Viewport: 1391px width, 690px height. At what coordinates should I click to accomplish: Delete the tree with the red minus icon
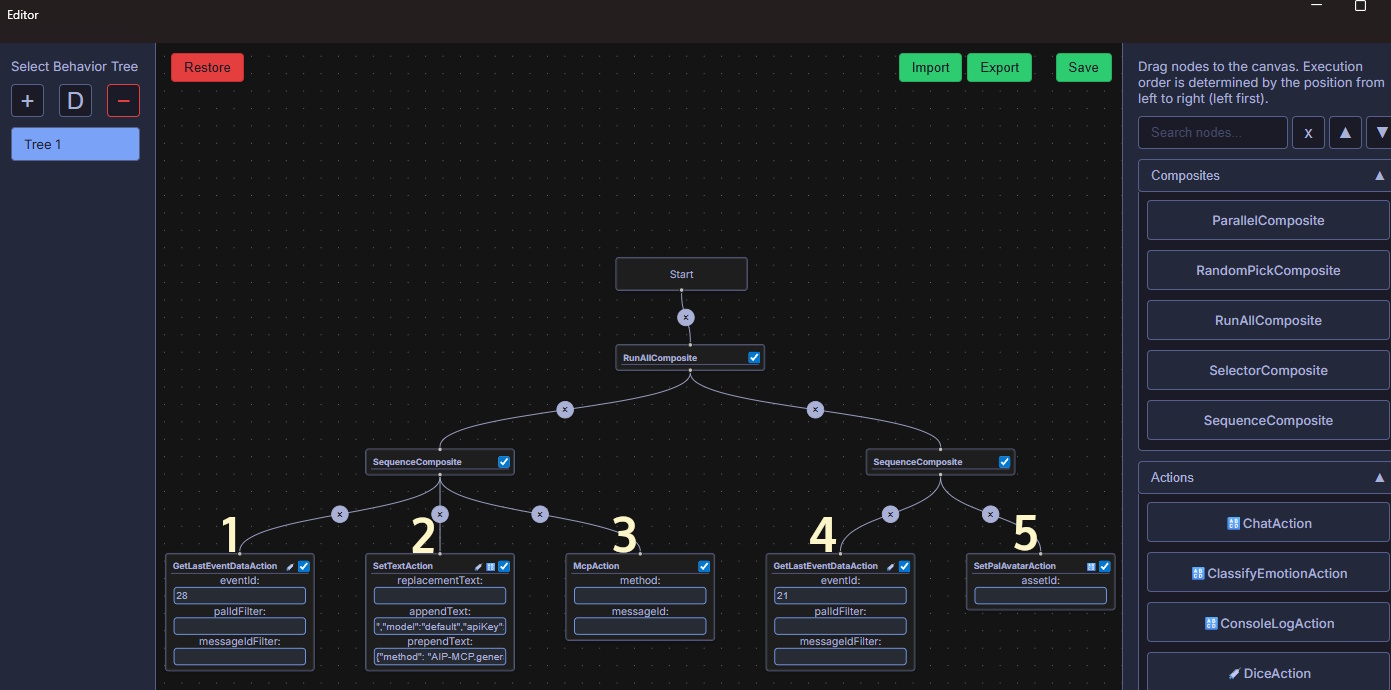pyautogui.click(x=123, y=101)
